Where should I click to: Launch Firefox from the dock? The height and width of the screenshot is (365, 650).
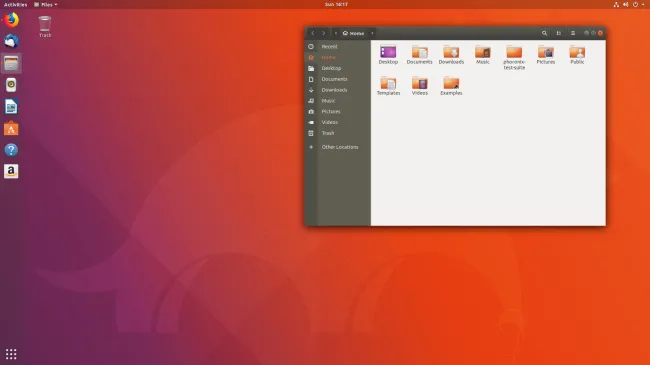tap(11, 20)
